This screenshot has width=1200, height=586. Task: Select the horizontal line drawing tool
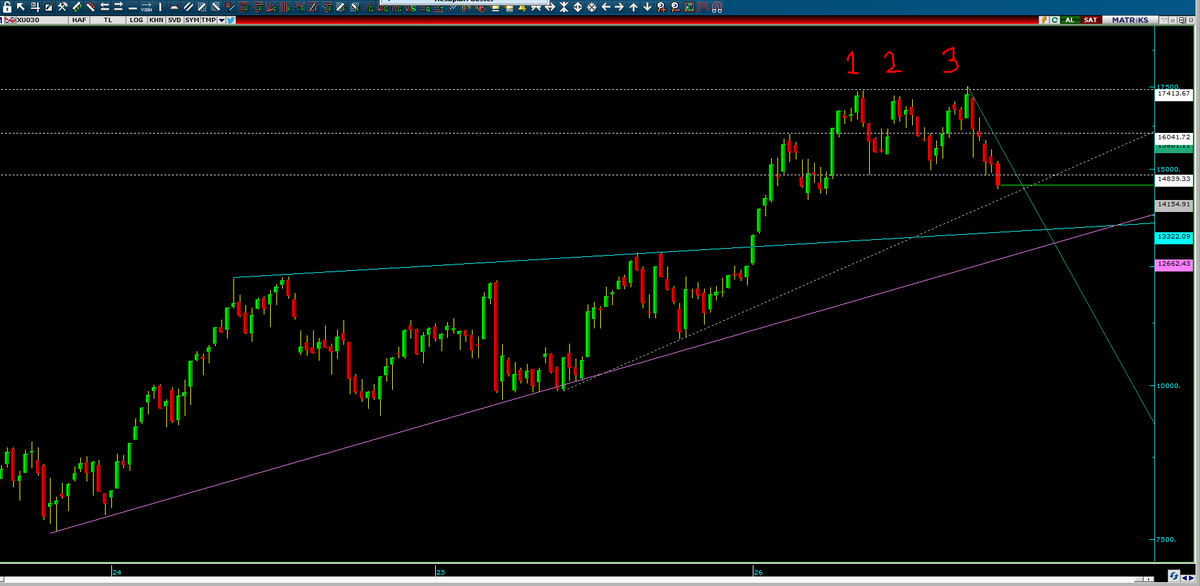point(133,7)
